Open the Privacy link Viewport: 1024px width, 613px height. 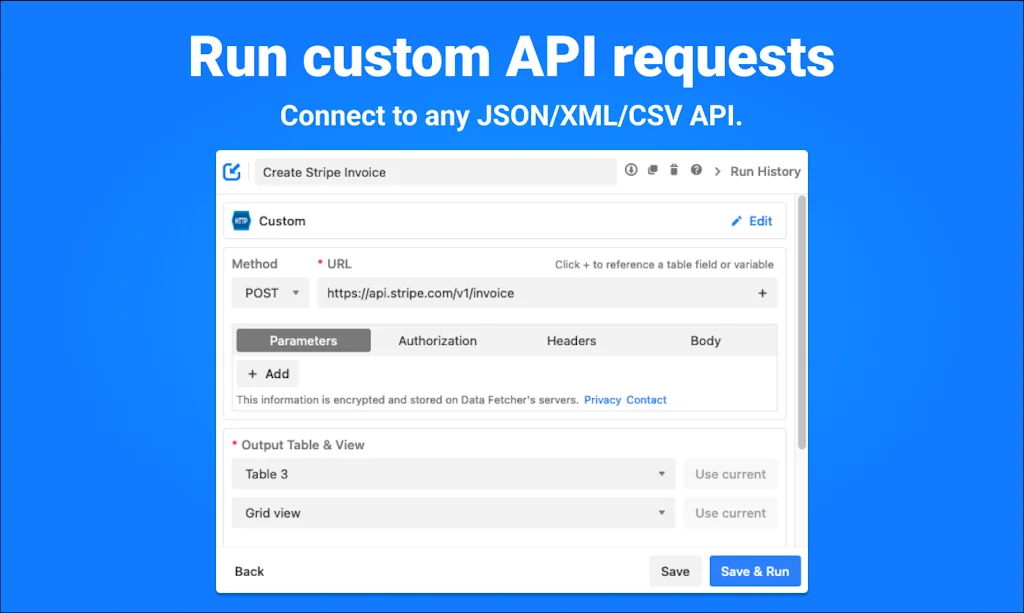click(x=603, y=399)
